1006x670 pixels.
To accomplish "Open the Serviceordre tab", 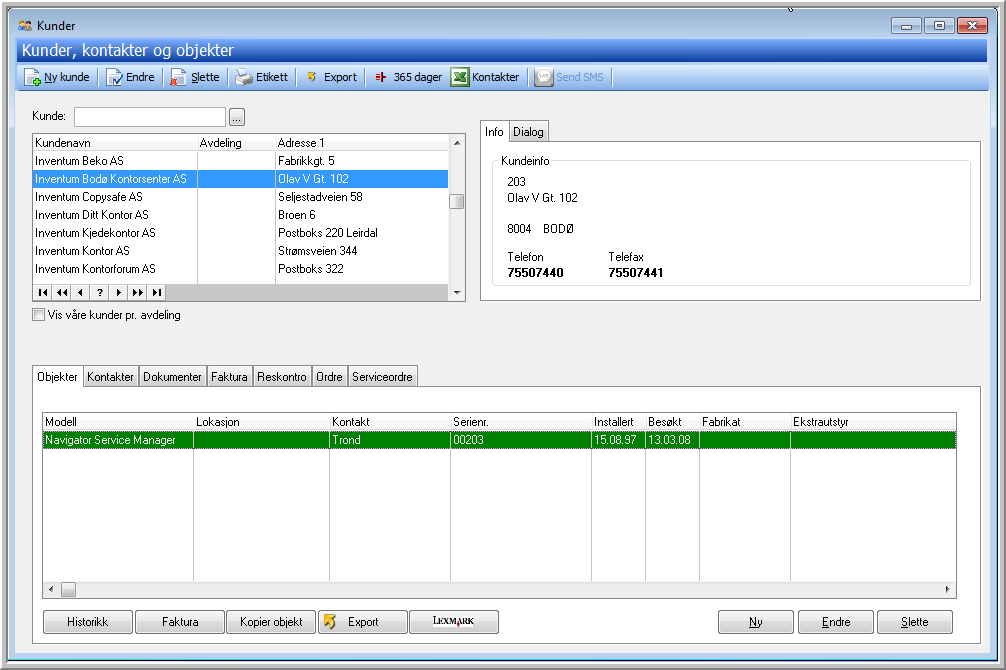I will pos(382,377).
